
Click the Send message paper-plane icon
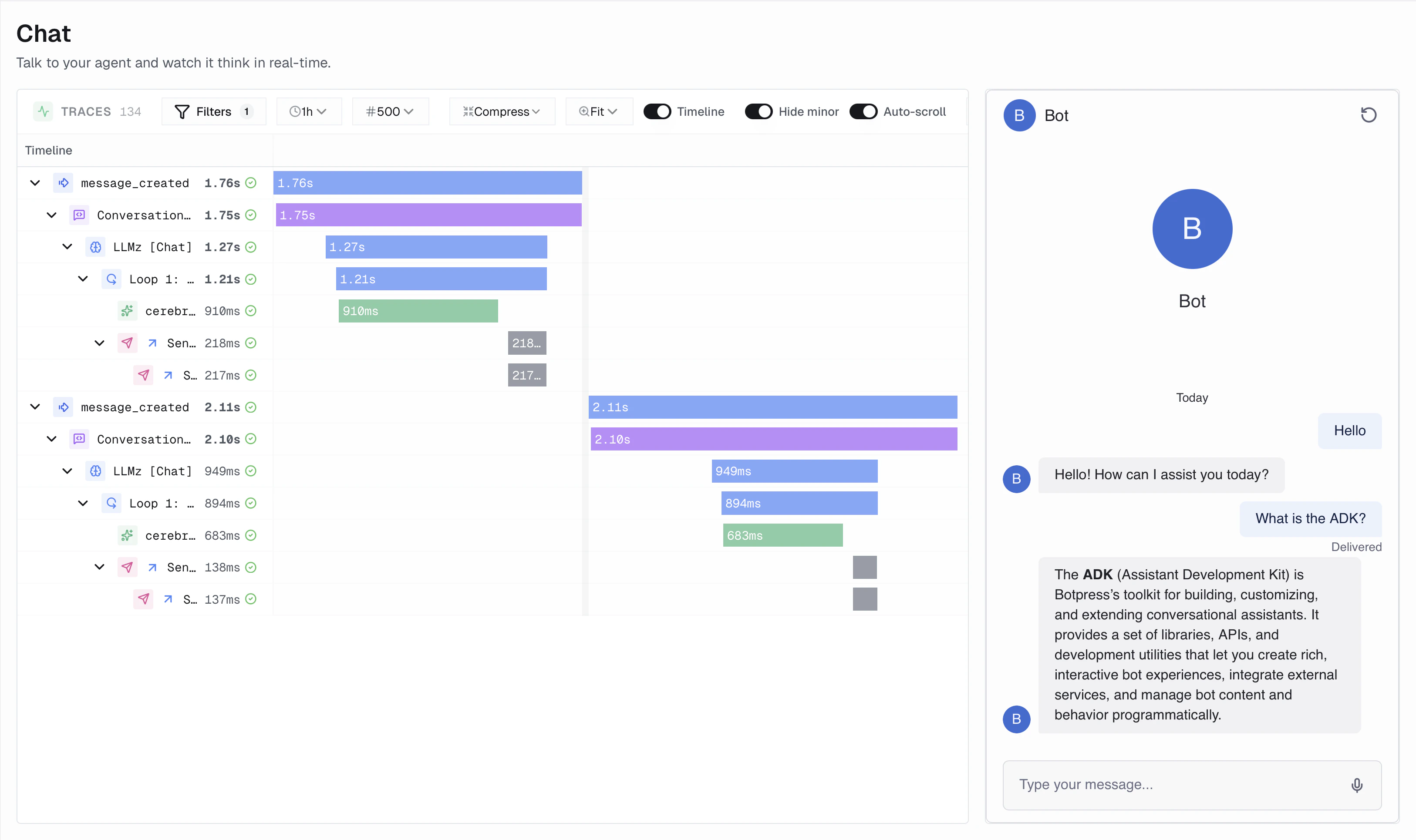point(128,343)
